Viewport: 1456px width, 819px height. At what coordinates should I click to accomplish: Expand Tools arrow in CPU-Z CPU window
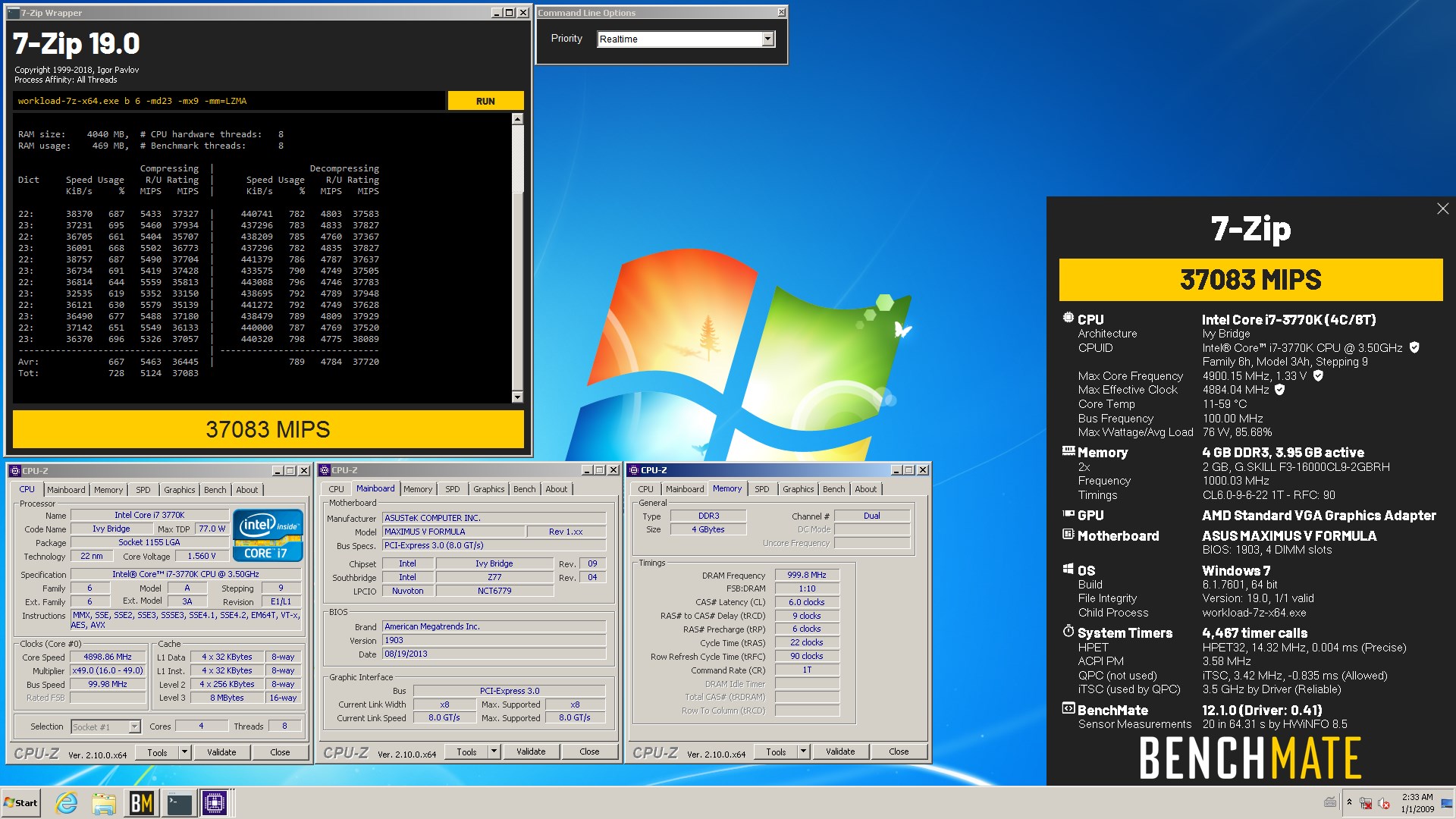[184, 752]
